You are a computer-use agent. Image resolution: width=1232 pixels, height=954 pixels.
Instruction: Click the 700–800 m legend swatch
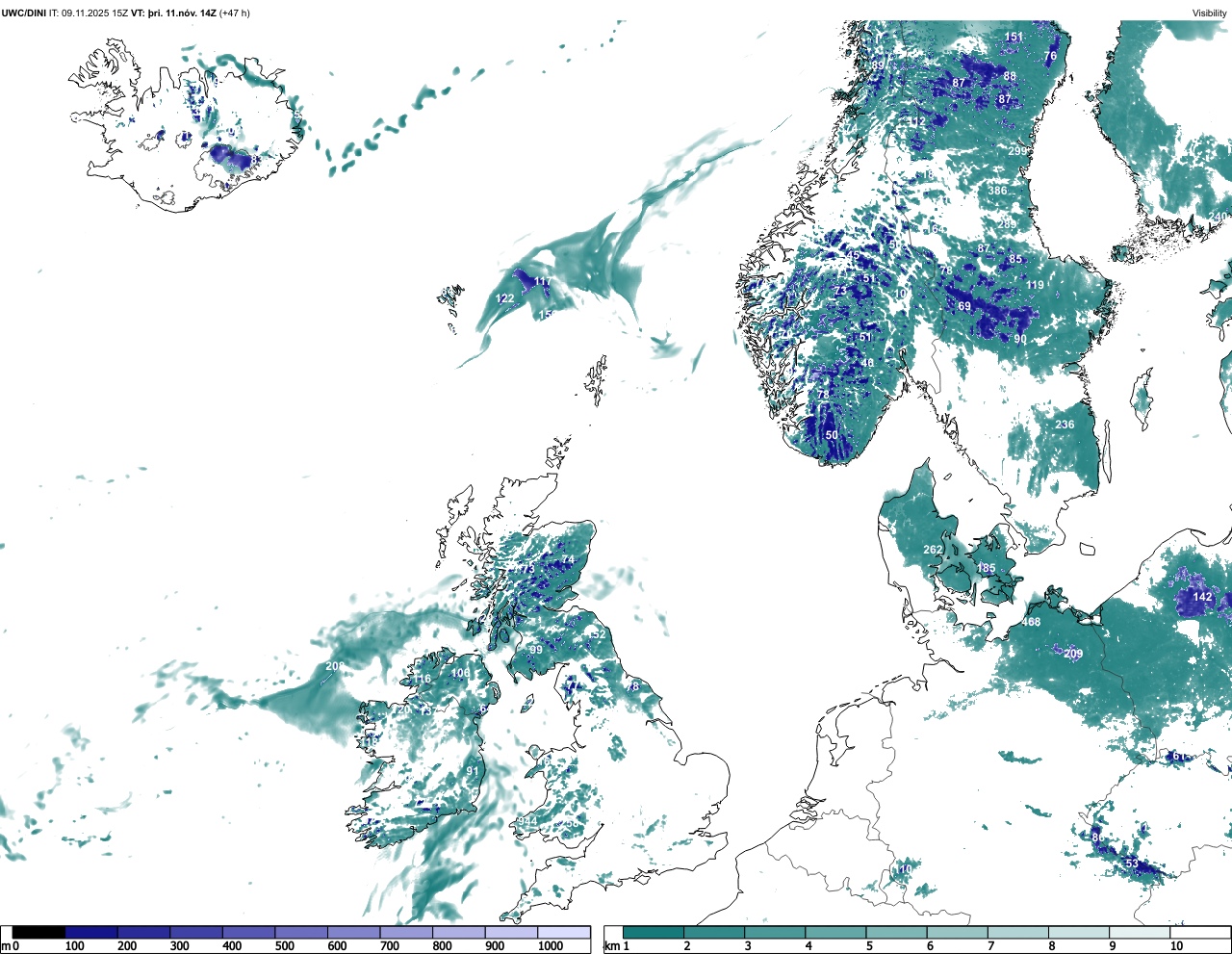(x=406, y=932)
